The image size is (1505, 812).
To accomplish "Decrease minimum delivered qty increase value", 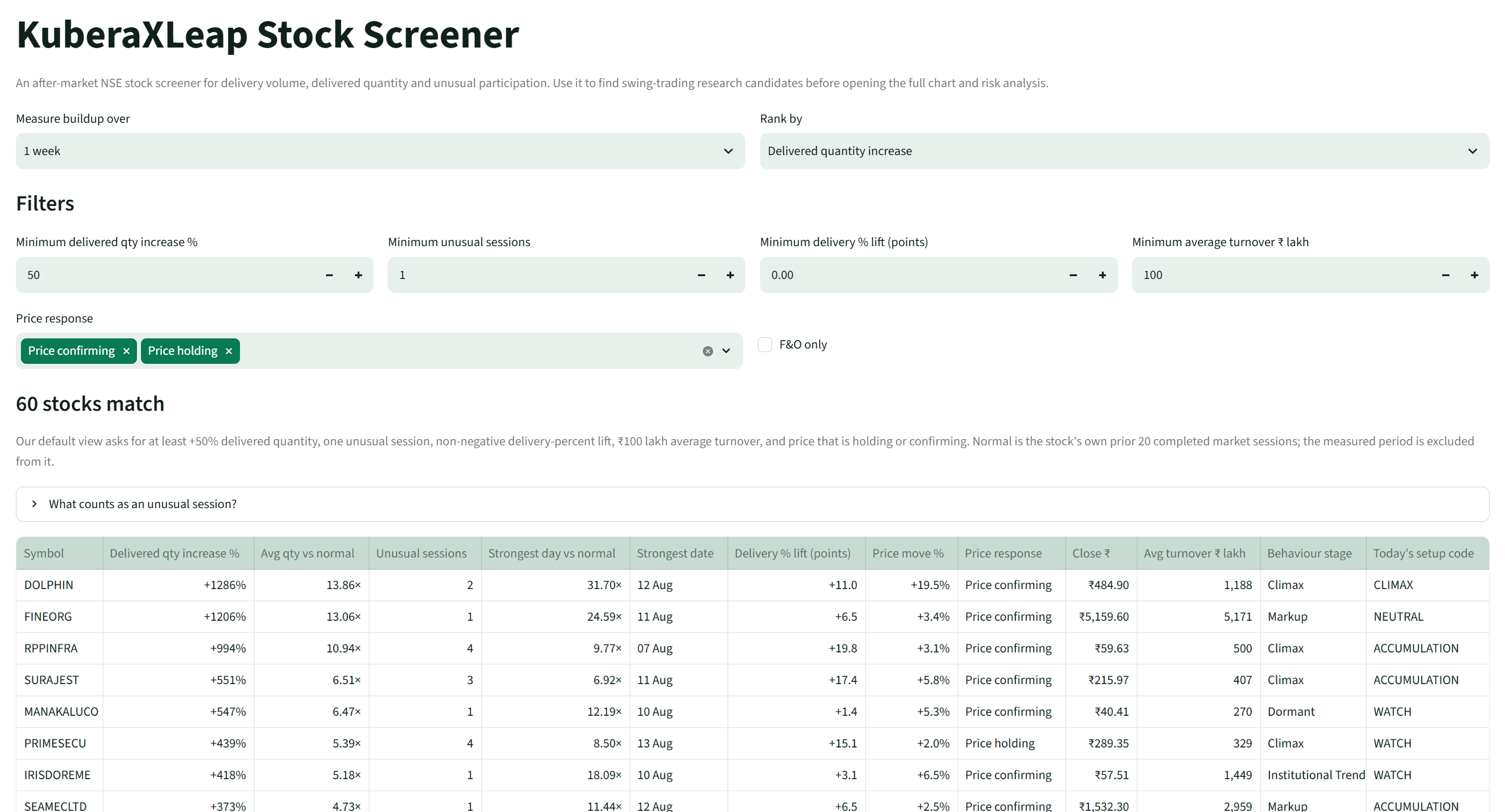I will pyautogui.click(x=329, y=274).
